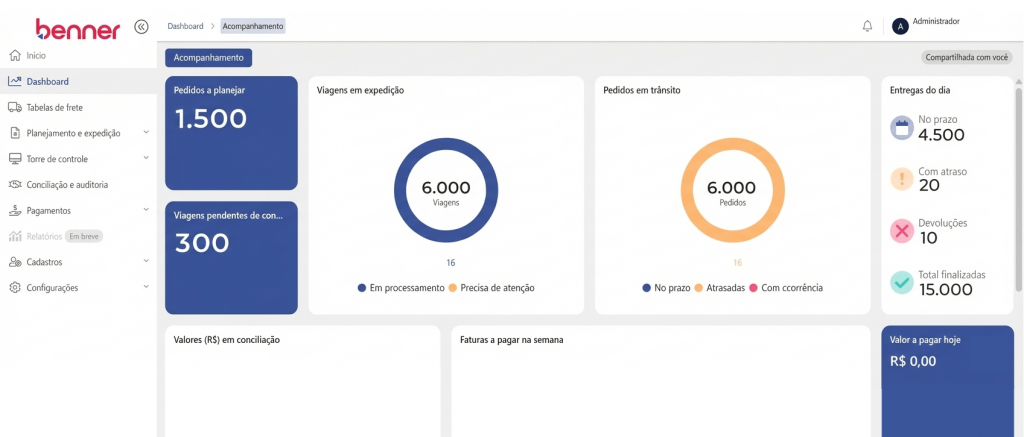
Task: Click the Com atraso exclamation icon
Action: pos(902,178)
